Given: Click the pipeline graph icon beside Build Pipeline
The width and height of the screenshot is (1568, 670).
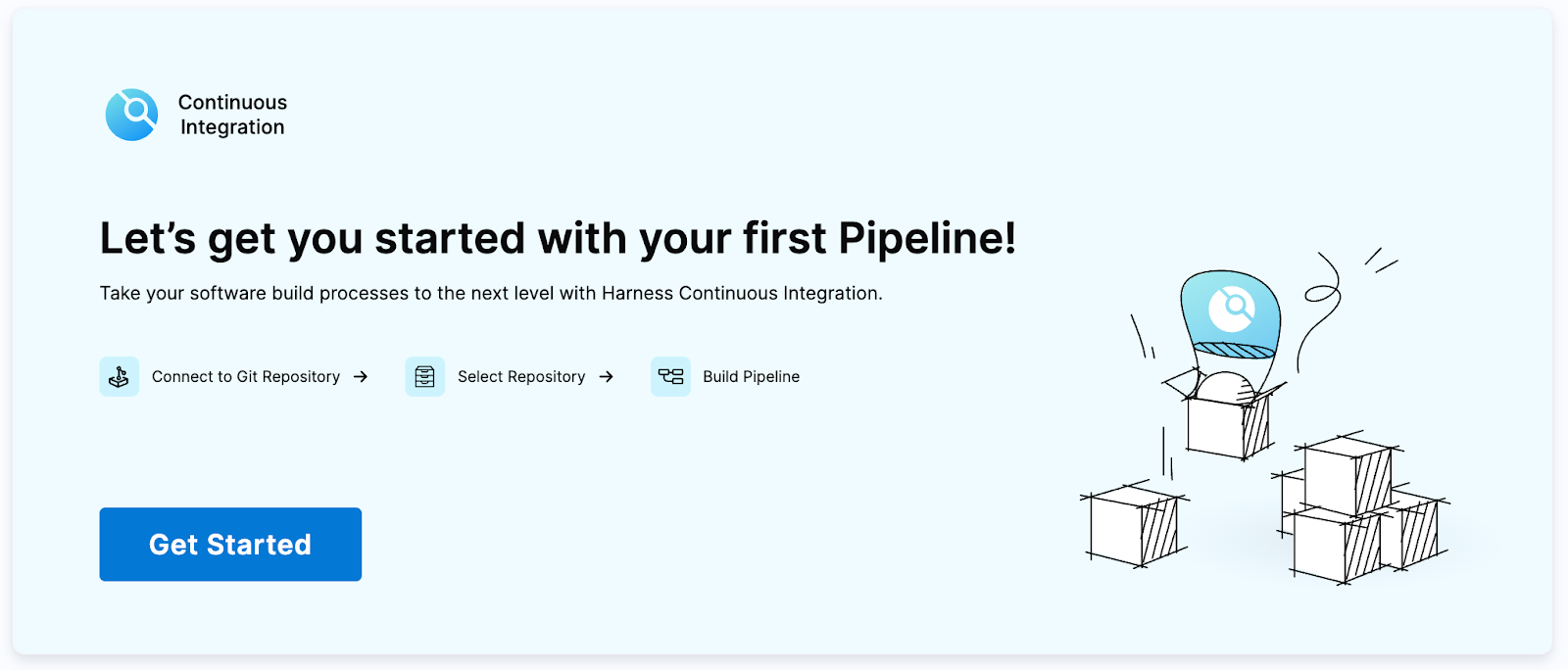Looking at the screenshot, I should tap(670, 376).
